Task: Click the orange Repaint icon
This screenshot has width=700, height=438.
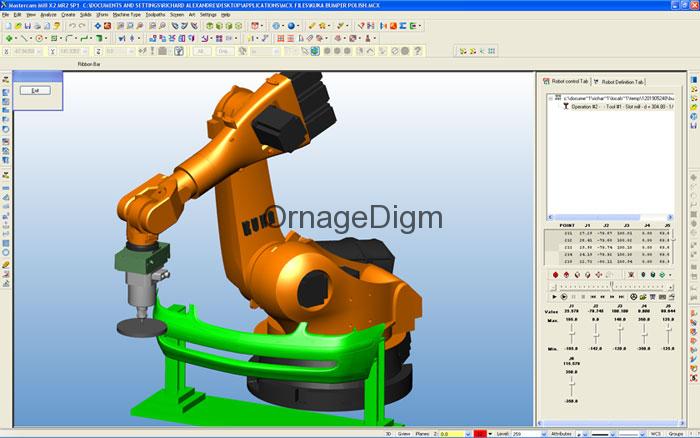Action: click(108, 26)
